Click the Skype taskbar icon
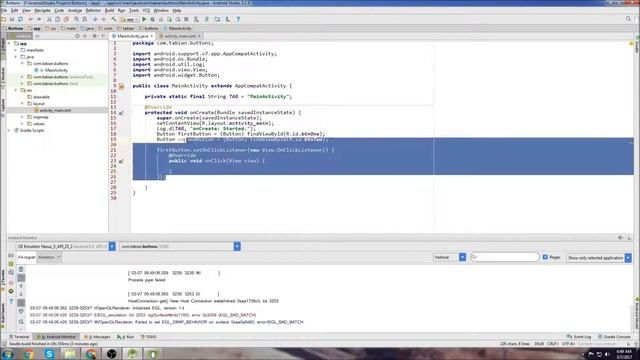This screenshot has width=640, height=360. pyautogui.click(x=49, y=354)
